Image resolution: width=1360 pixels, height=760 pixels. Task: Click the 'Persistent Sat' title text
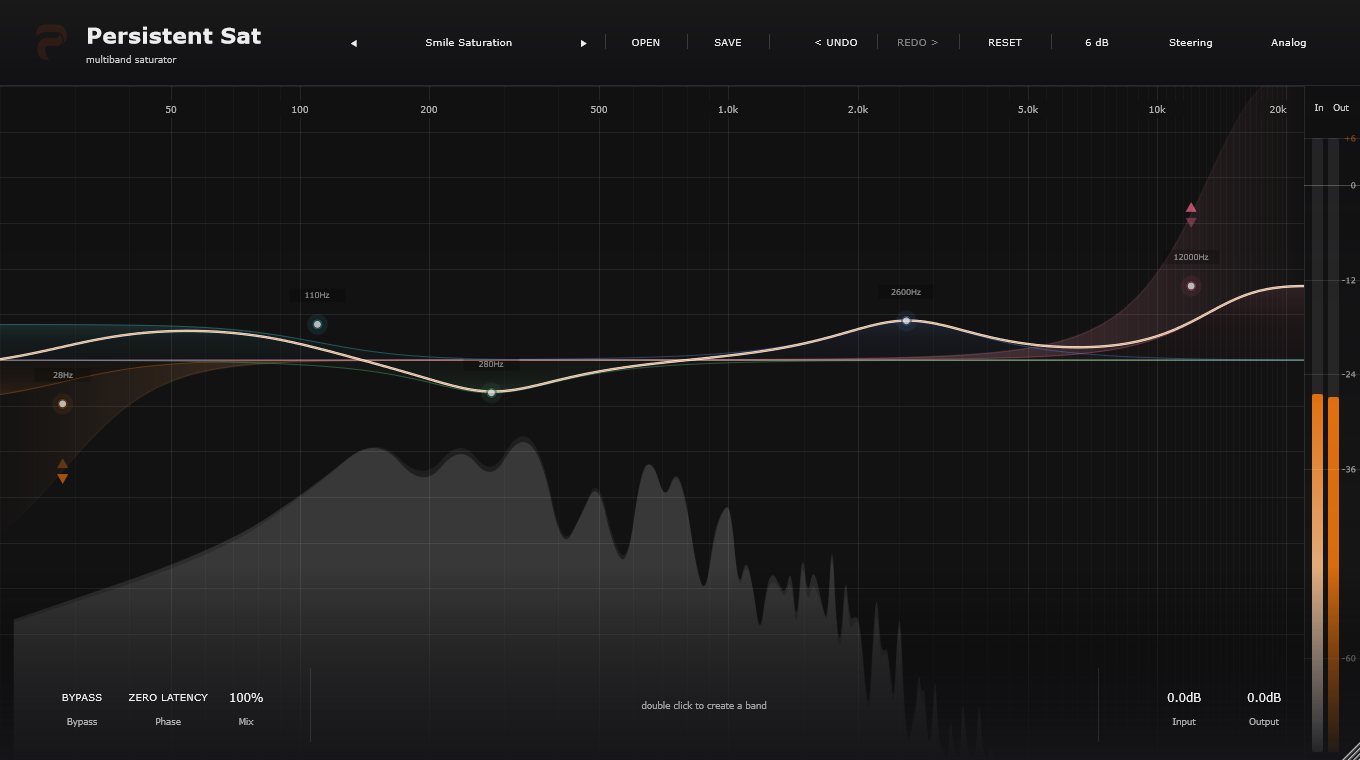click(x=174, y=36)
